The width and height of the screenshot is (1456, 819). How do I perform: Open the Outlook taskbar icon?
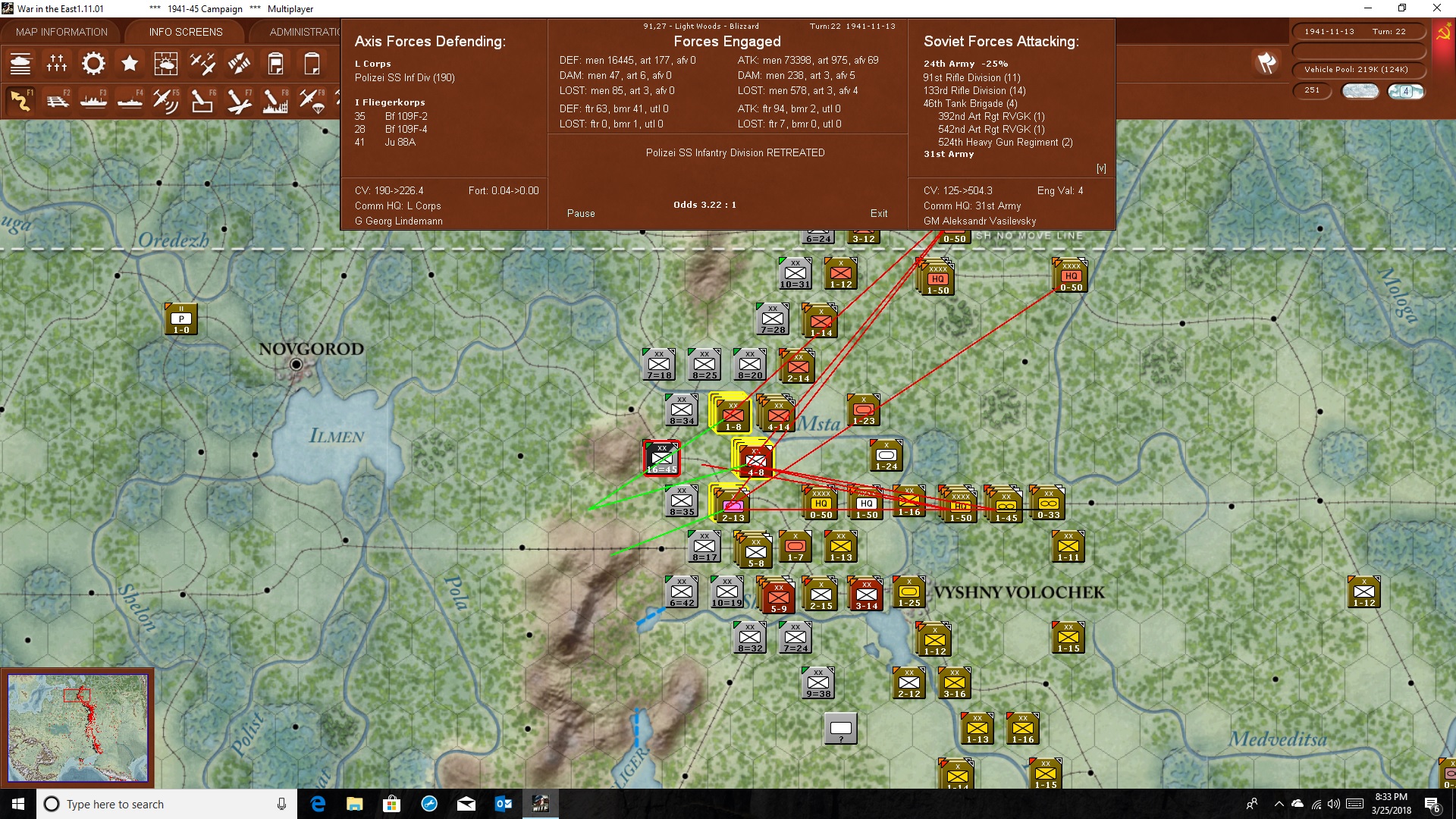pos(503,804)
